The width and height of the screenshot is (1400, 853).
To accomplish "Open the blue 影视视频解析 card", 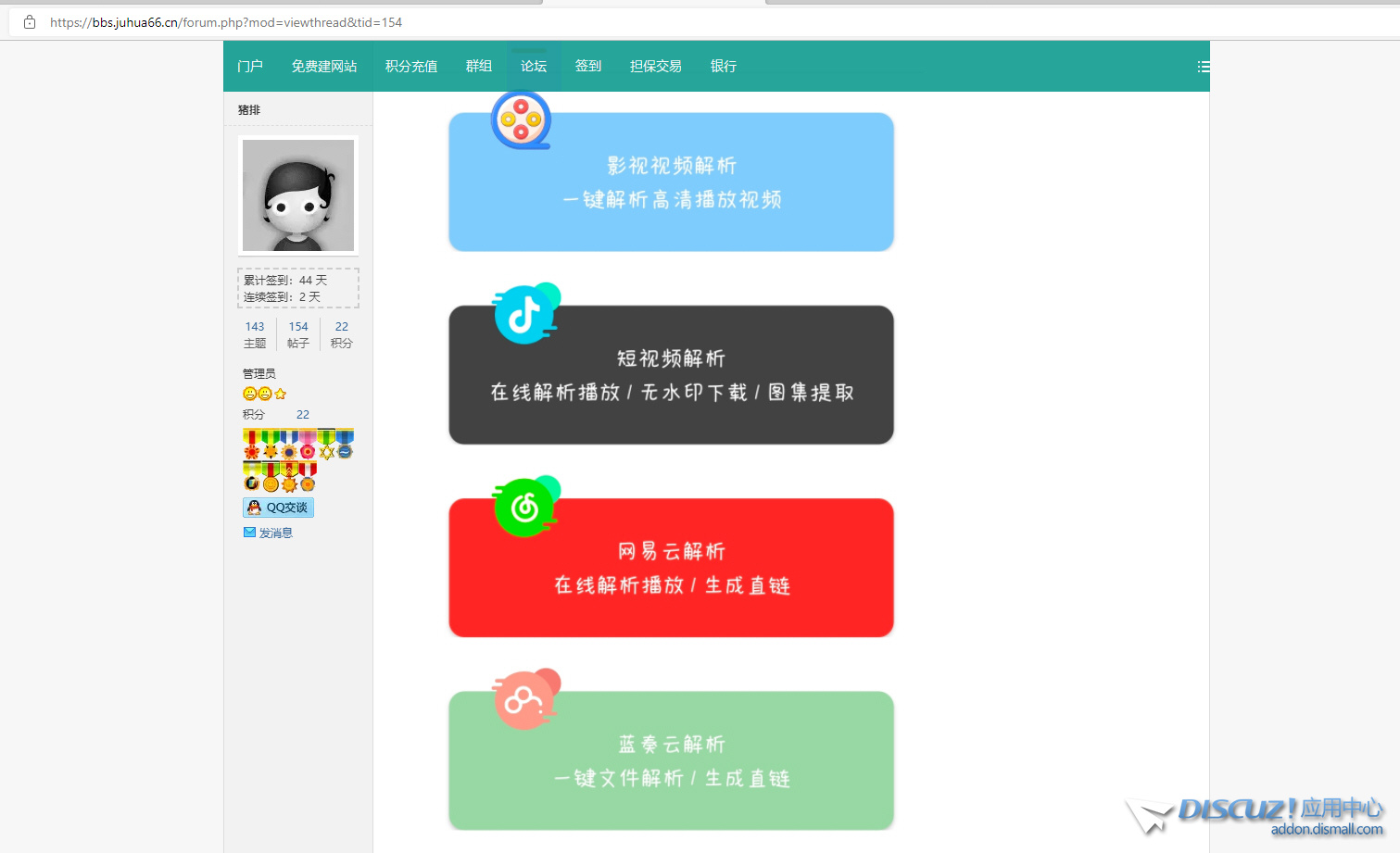I will coord(672,182).
